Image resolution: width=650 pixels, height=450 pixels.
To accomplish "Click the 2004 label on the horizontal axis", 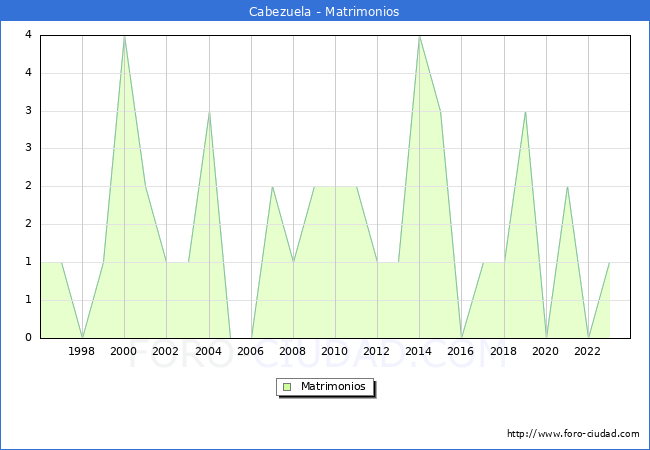I will click(x=209, y=351).
